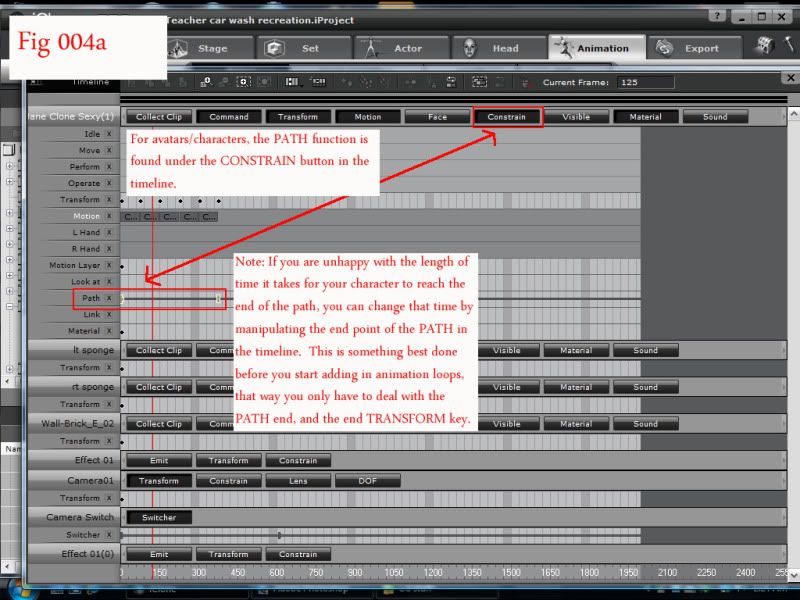The height and width of the screenshot is (600, 800).
Task: Switch to the Set tab
Action: [305, 48]
